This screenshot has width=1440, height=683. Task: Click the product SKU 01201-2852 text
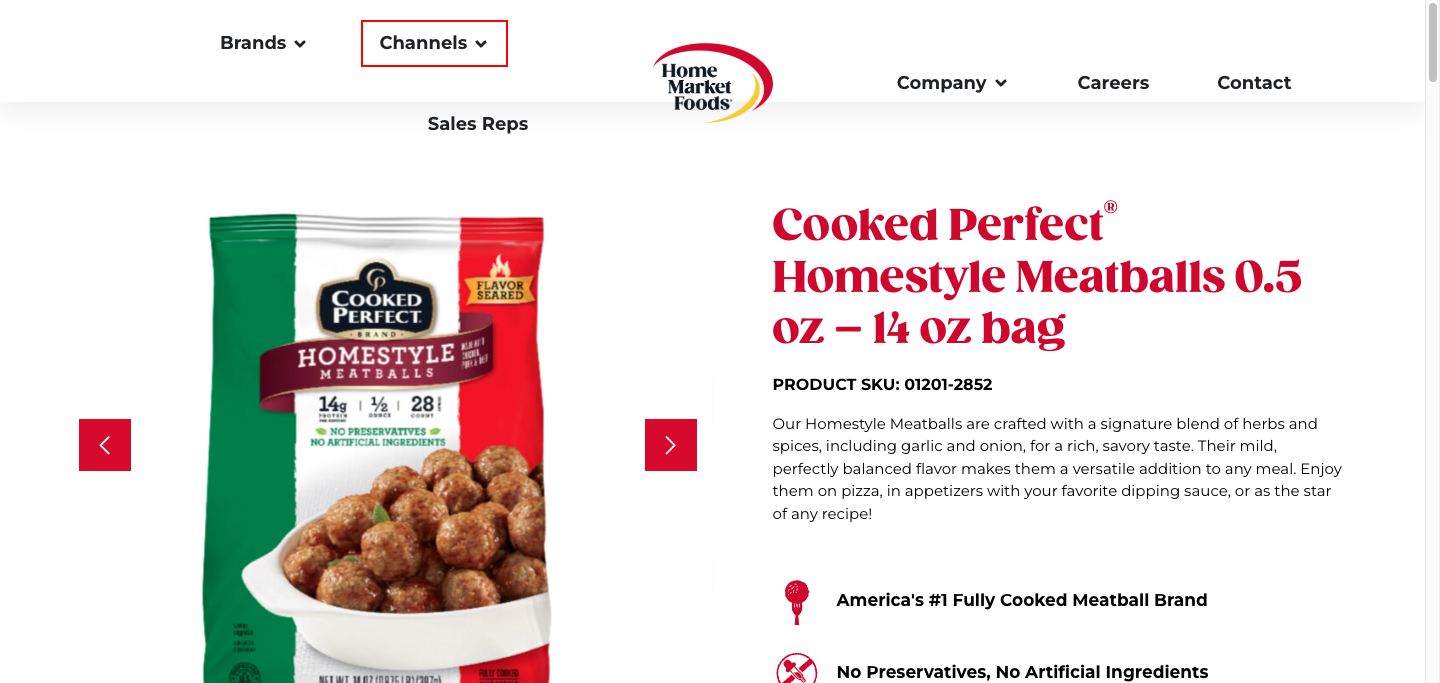pyautogui.click(x=883, y=384)
